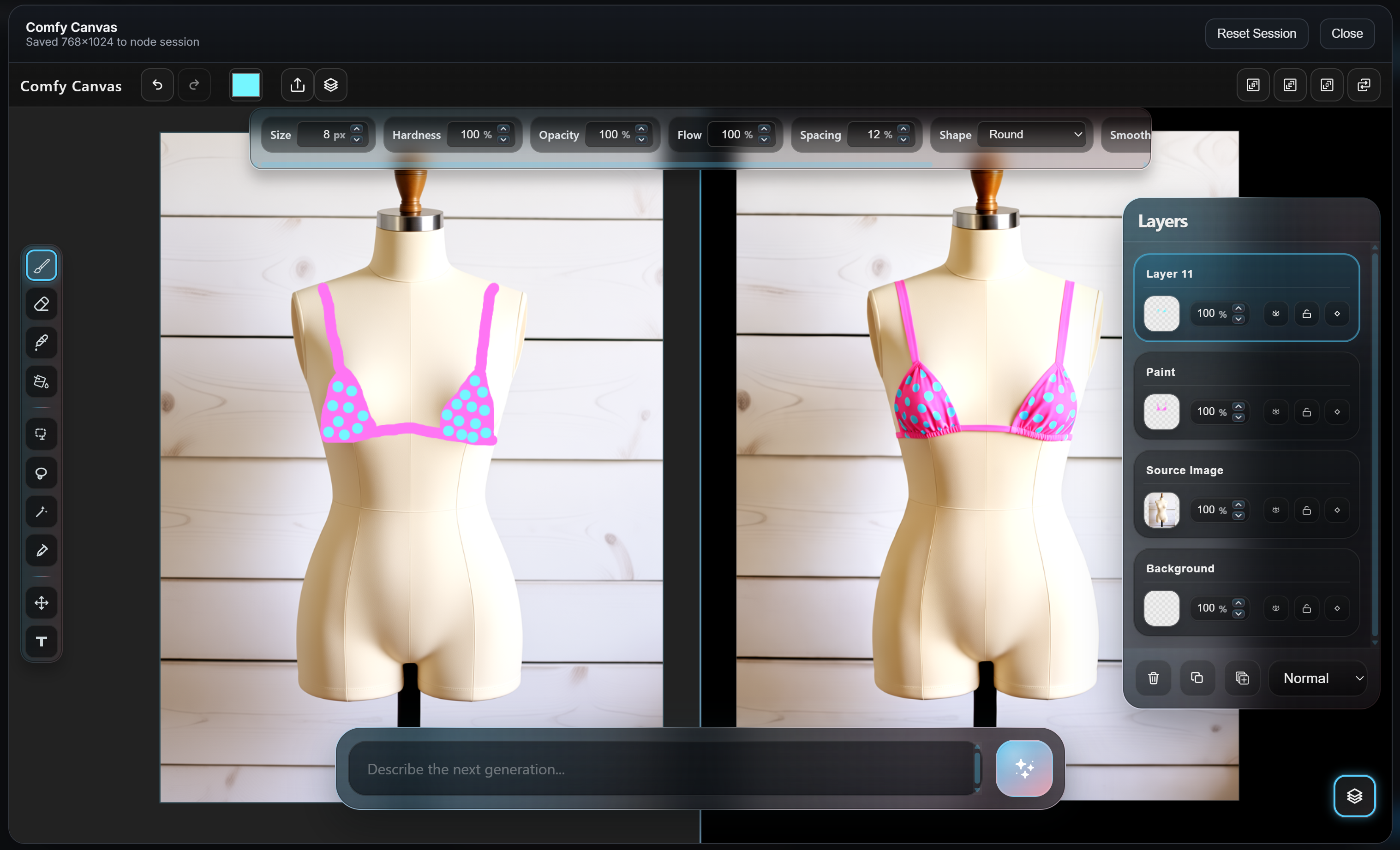Select the Eyedropper tool
Image resolution: width=1400 pixels, height=850 pixels.
pos(42,342)
